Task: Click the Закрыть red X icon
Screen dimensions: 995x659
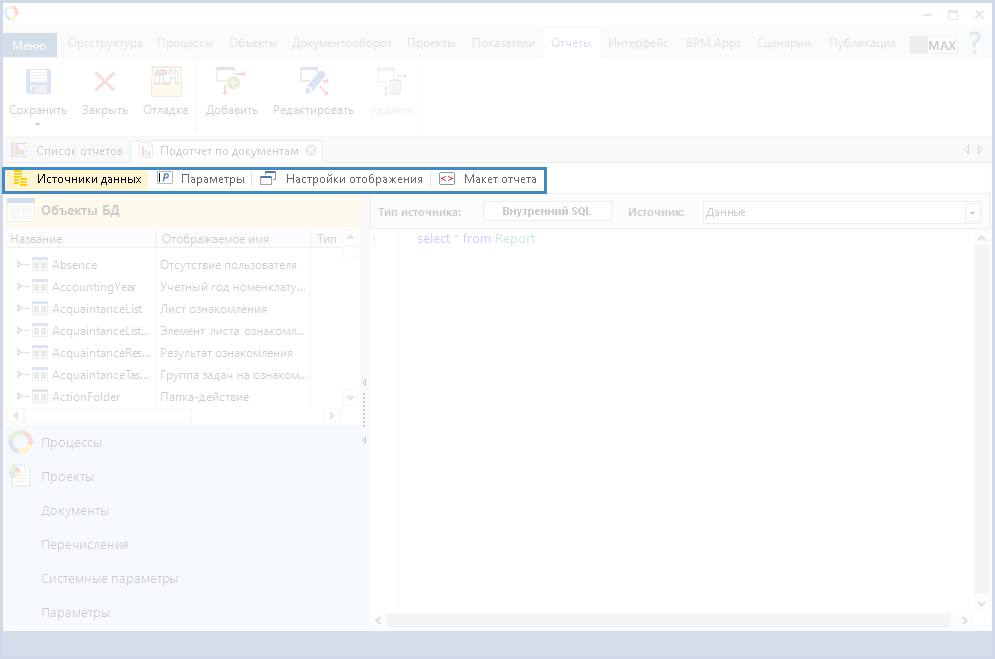Action: click(x=104, y=84)
